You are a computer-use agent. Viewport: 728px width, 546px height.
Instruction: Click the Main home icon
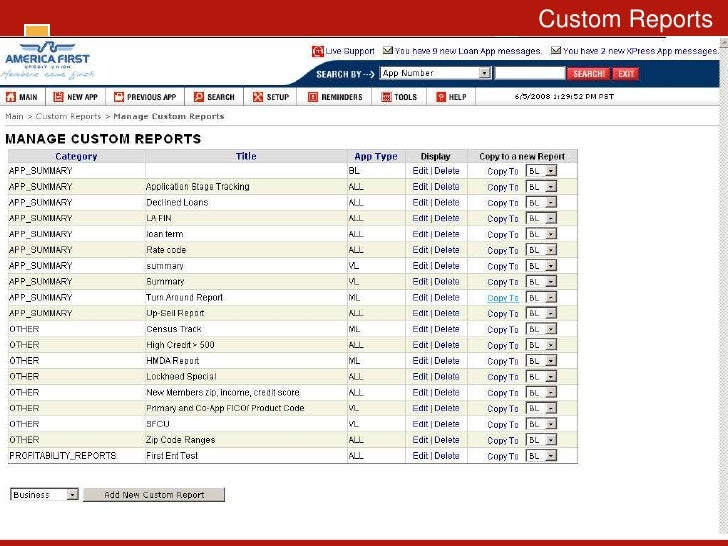(11, 97)
